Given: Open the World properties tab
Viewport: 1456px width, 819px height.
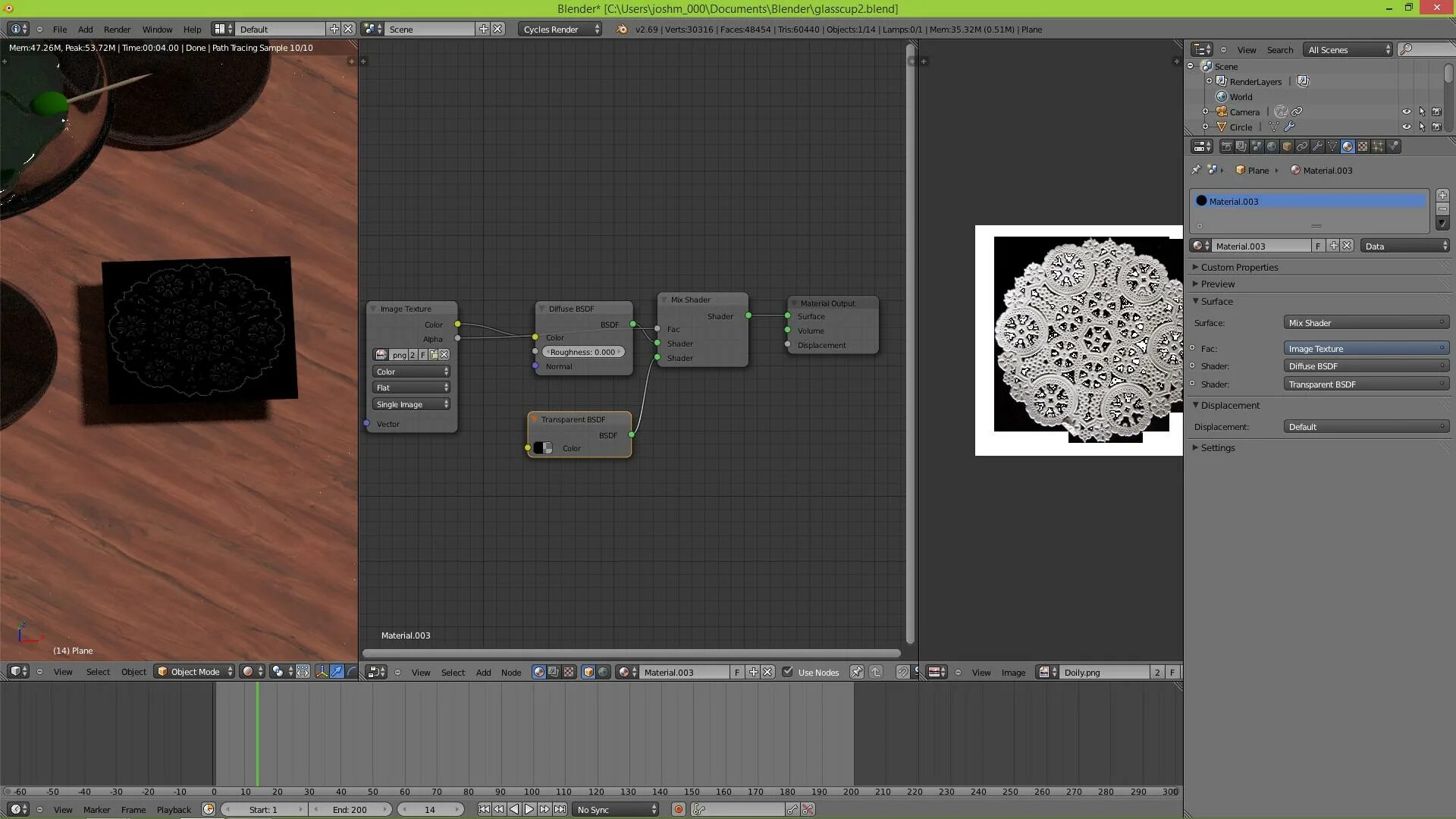Looking at the screenshot, I should click(x=1272, y=146).
